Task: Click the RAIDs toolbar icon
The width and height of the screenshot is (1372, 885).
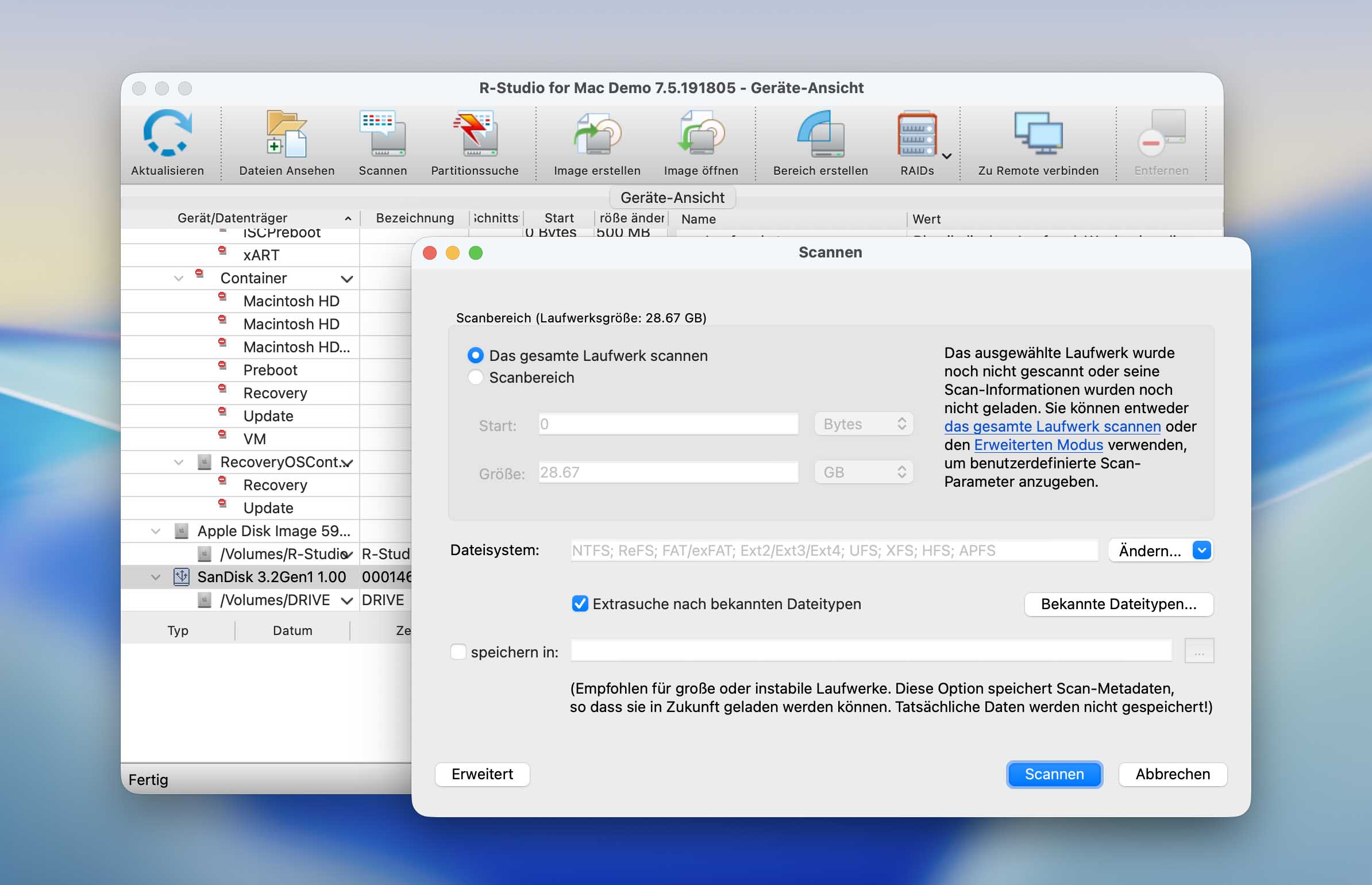Action: 917,133
